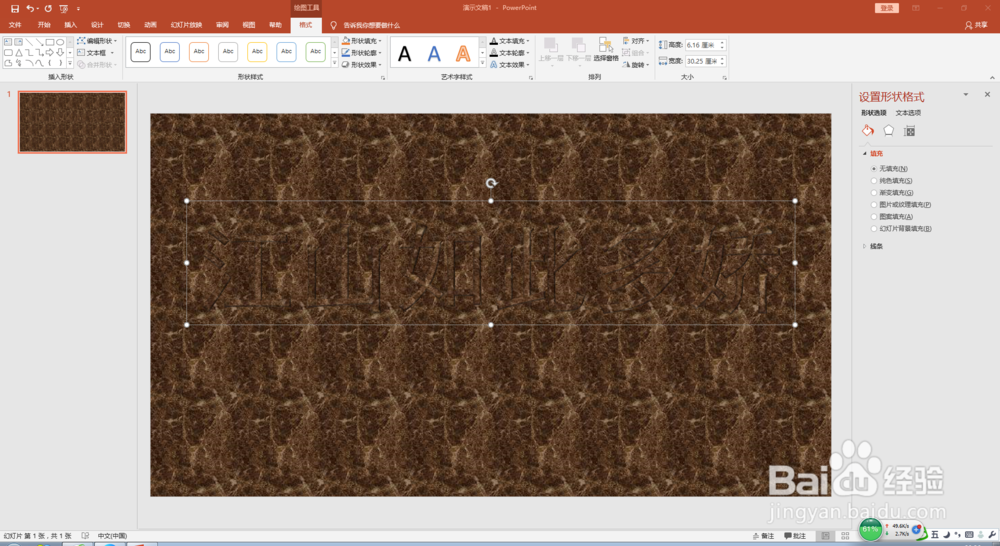
Task: Apply the black outline Abc shape style
Action: click(x=140, y=52)
